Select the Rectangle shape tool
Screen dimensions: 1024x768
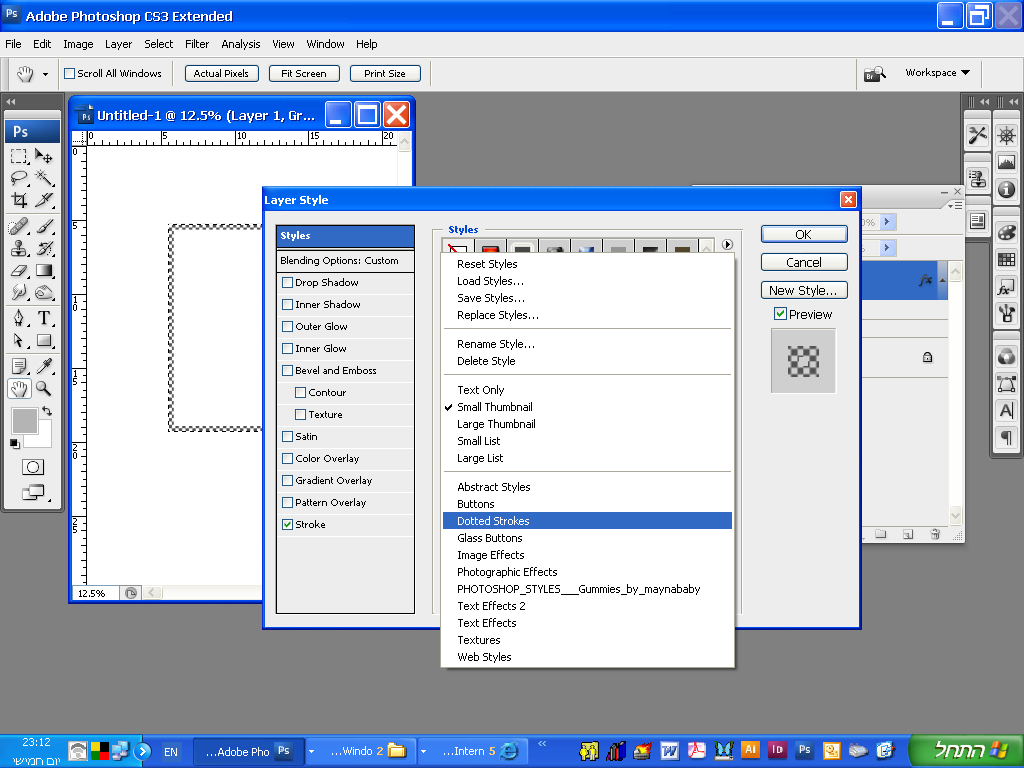44,340
